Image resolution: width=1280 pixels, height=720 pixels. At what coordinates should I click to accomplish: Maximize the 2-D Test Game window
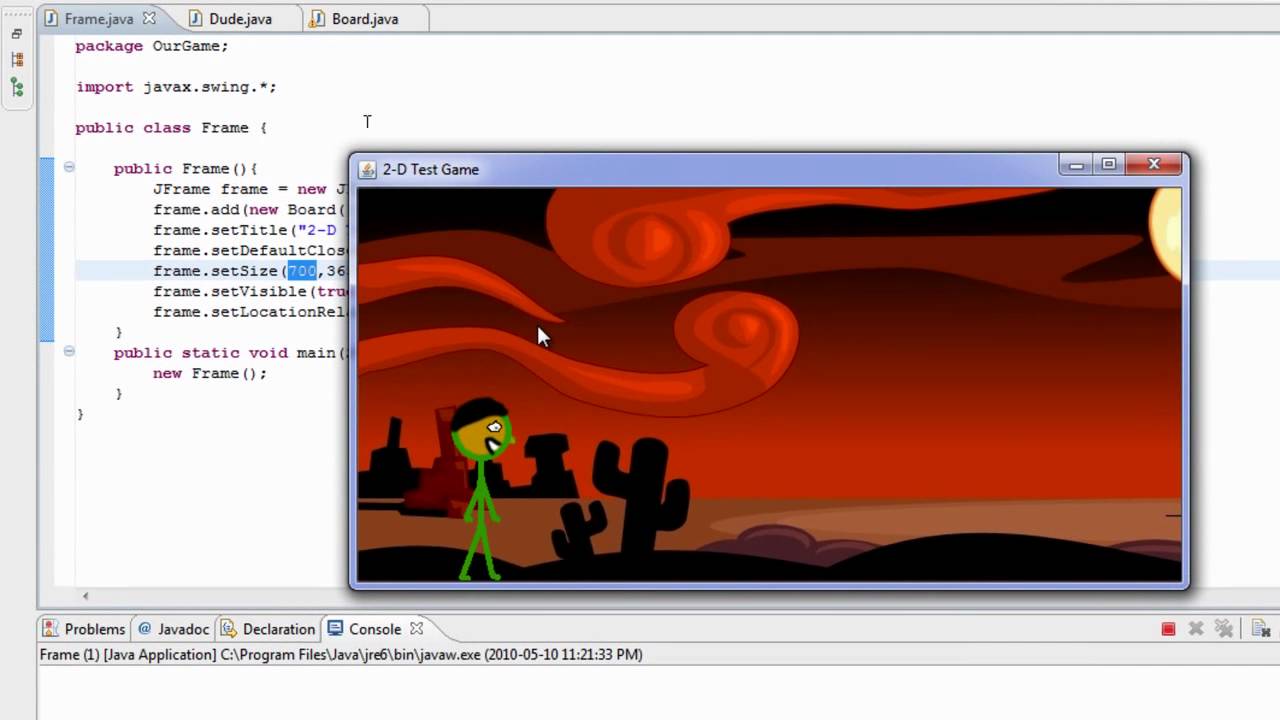click(x=1108, y=165)
